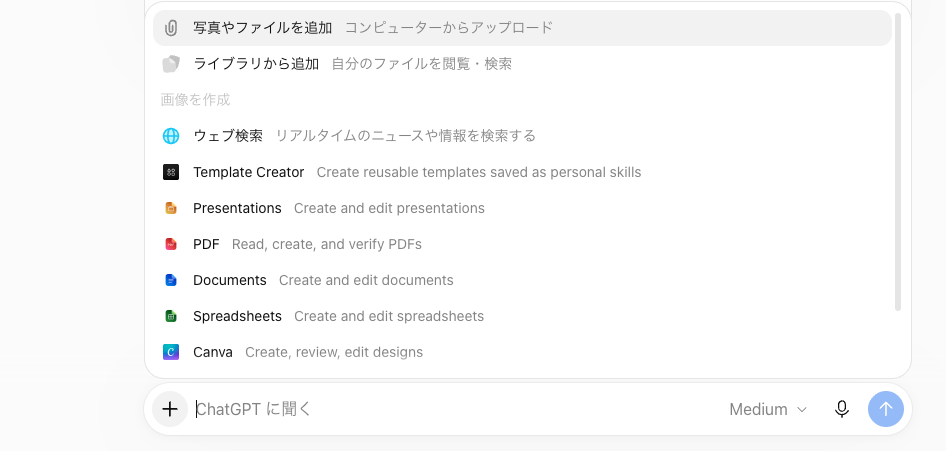Click the Template Creator black icon
The image size is (946, 451).
[171, 172]
